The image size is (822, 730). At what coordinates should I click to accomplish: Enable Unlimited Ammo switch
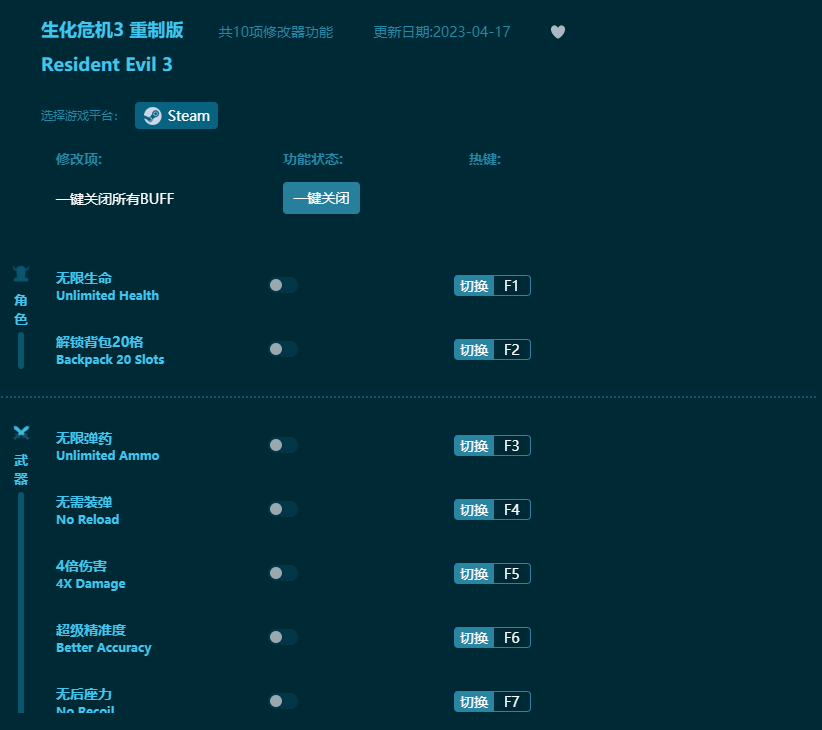[283, 445]
